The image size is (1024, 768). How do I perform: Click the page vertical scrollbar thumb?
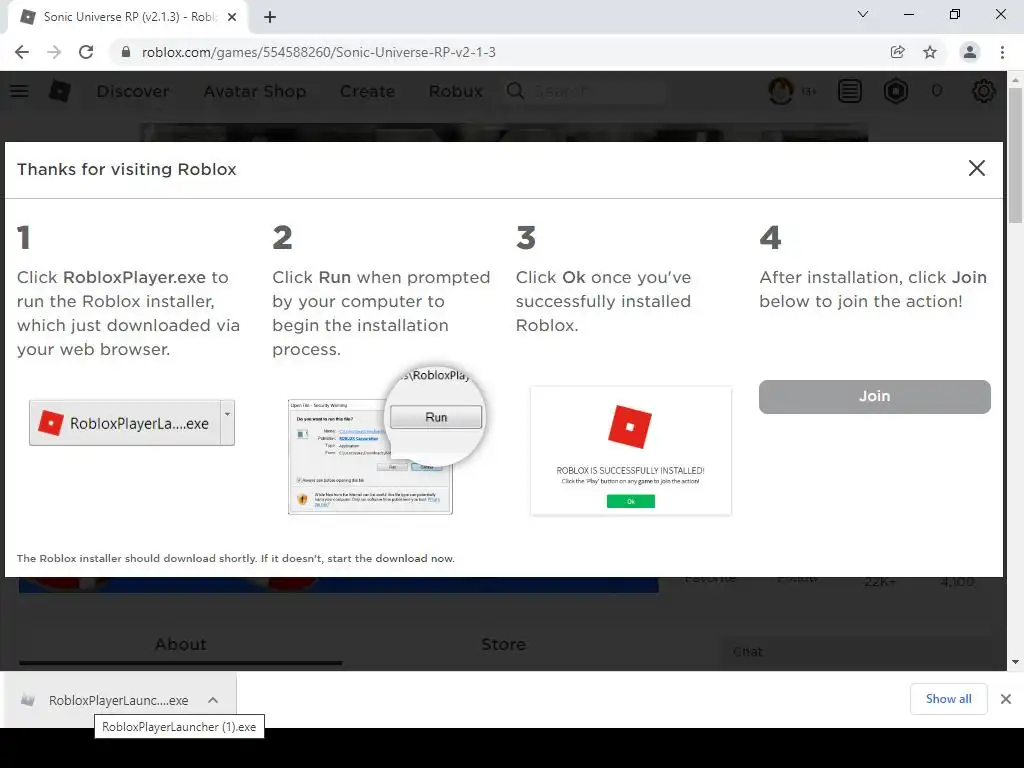point(1015,155)
